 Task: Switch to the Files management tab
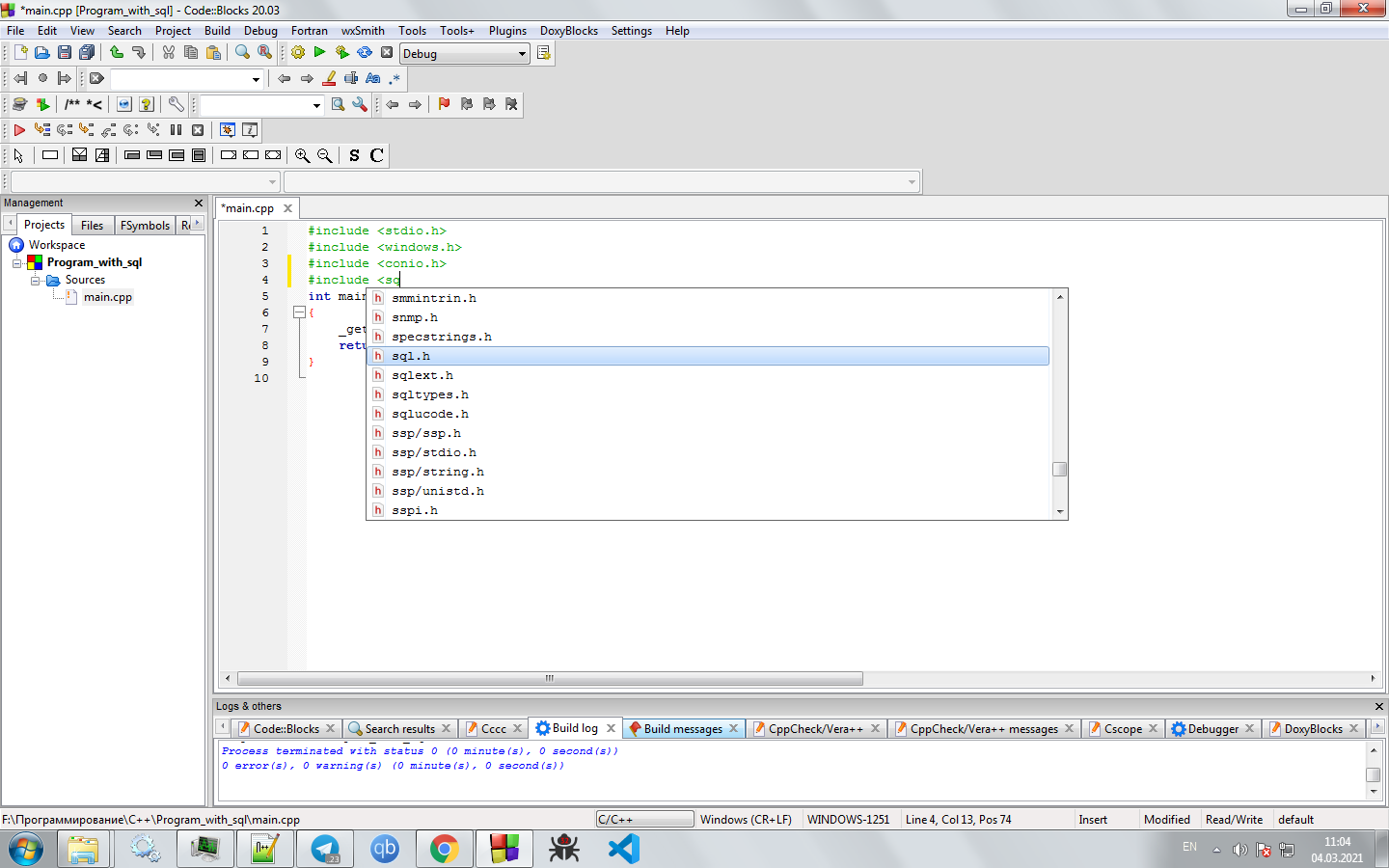[x=92, y=225]
